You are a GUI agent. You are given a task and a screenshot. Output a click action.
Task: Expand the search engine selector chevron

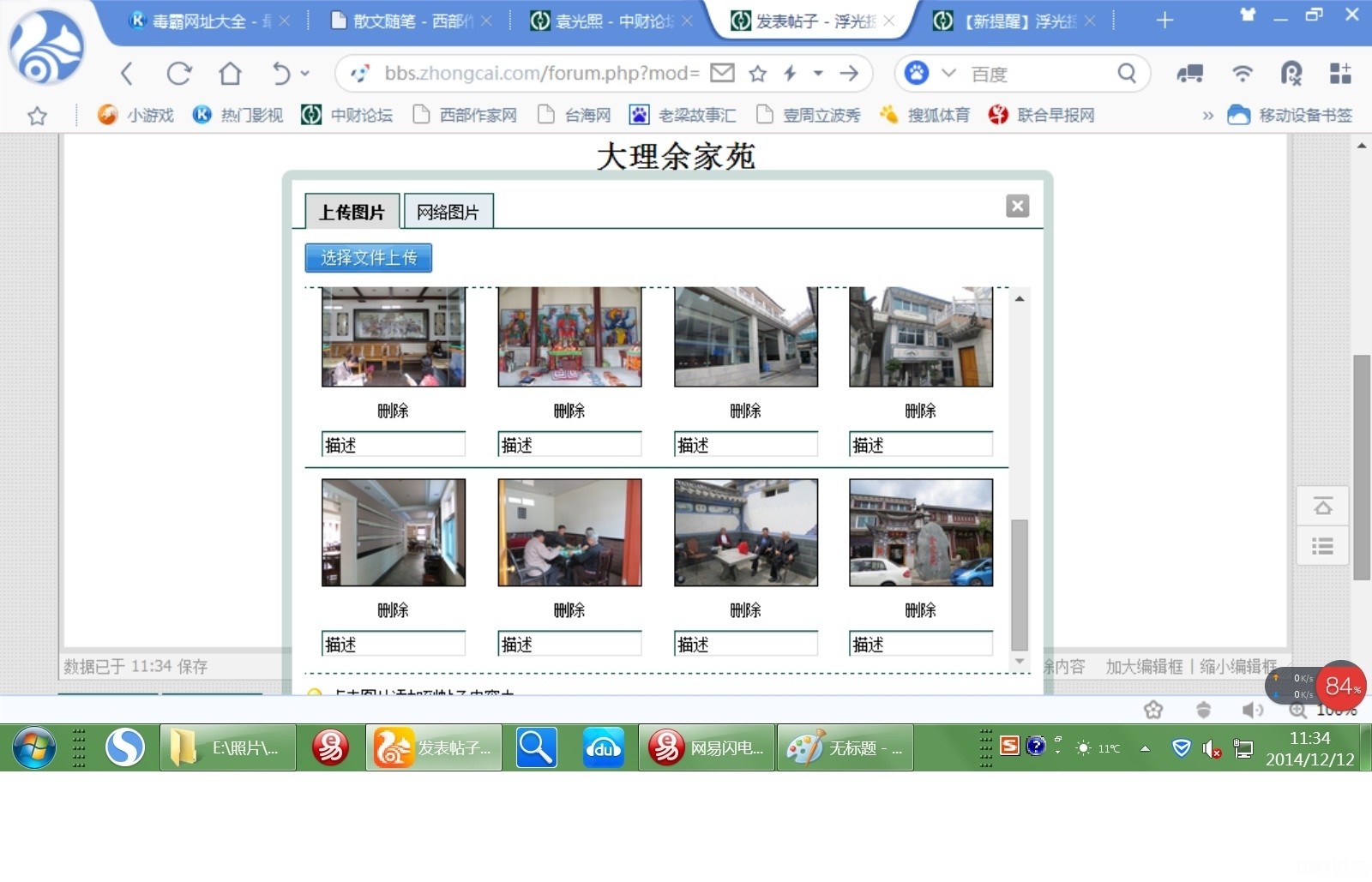(948, 74)
